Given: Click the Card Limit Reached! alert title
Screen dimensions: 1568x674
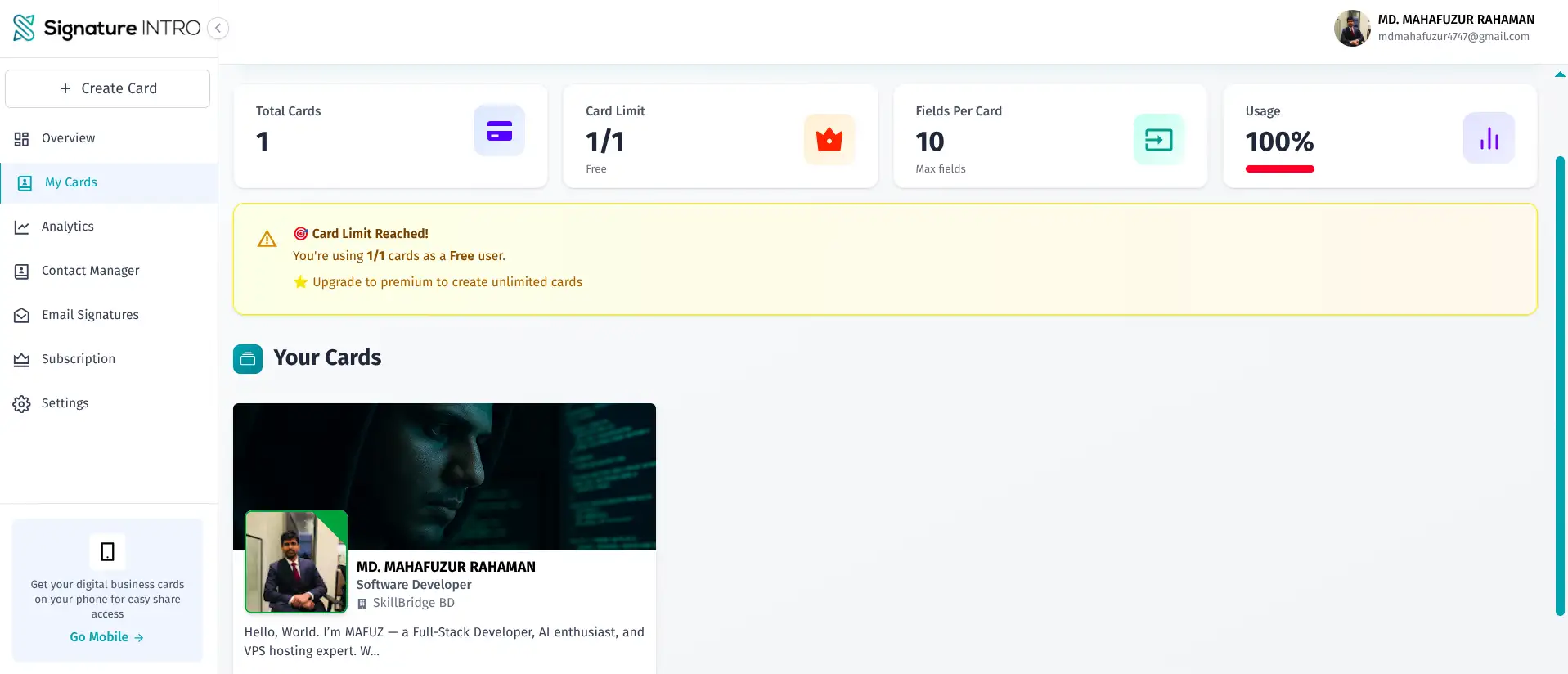Looking at the screenshot, I should point(370,234).
